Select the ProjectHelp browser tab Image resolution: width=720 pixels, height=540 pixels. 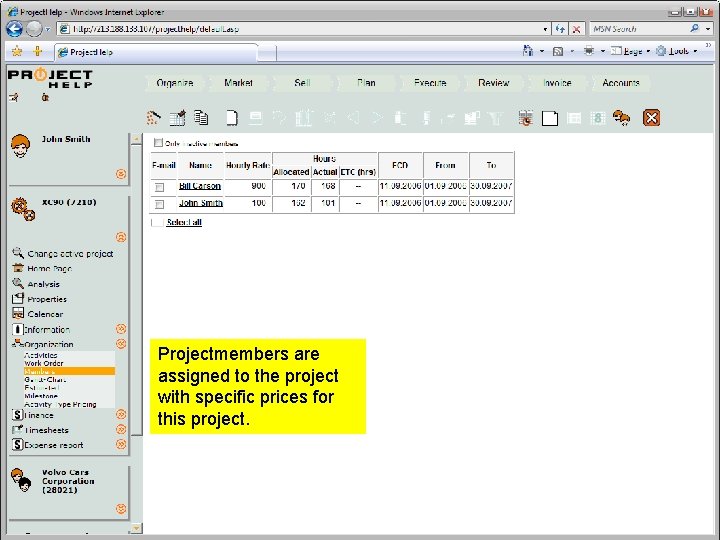(x=156, y=52)
